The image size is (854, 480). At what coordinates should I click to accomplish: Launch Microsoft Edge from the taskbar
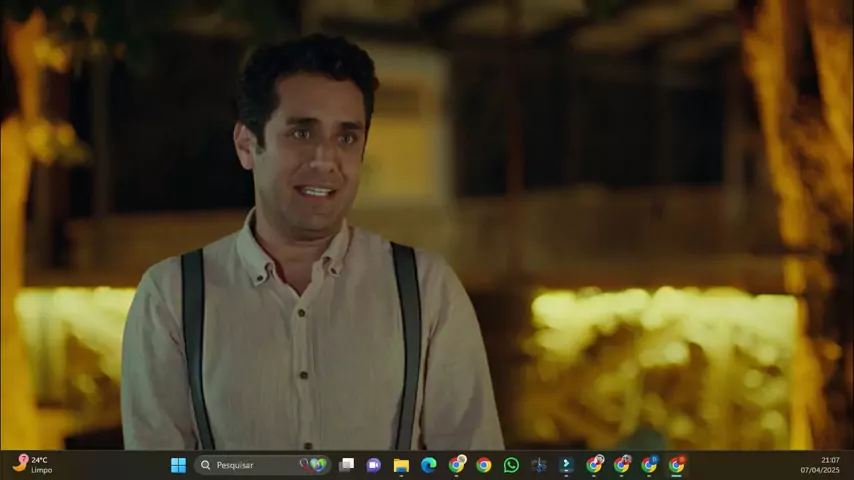pos(429,465)
